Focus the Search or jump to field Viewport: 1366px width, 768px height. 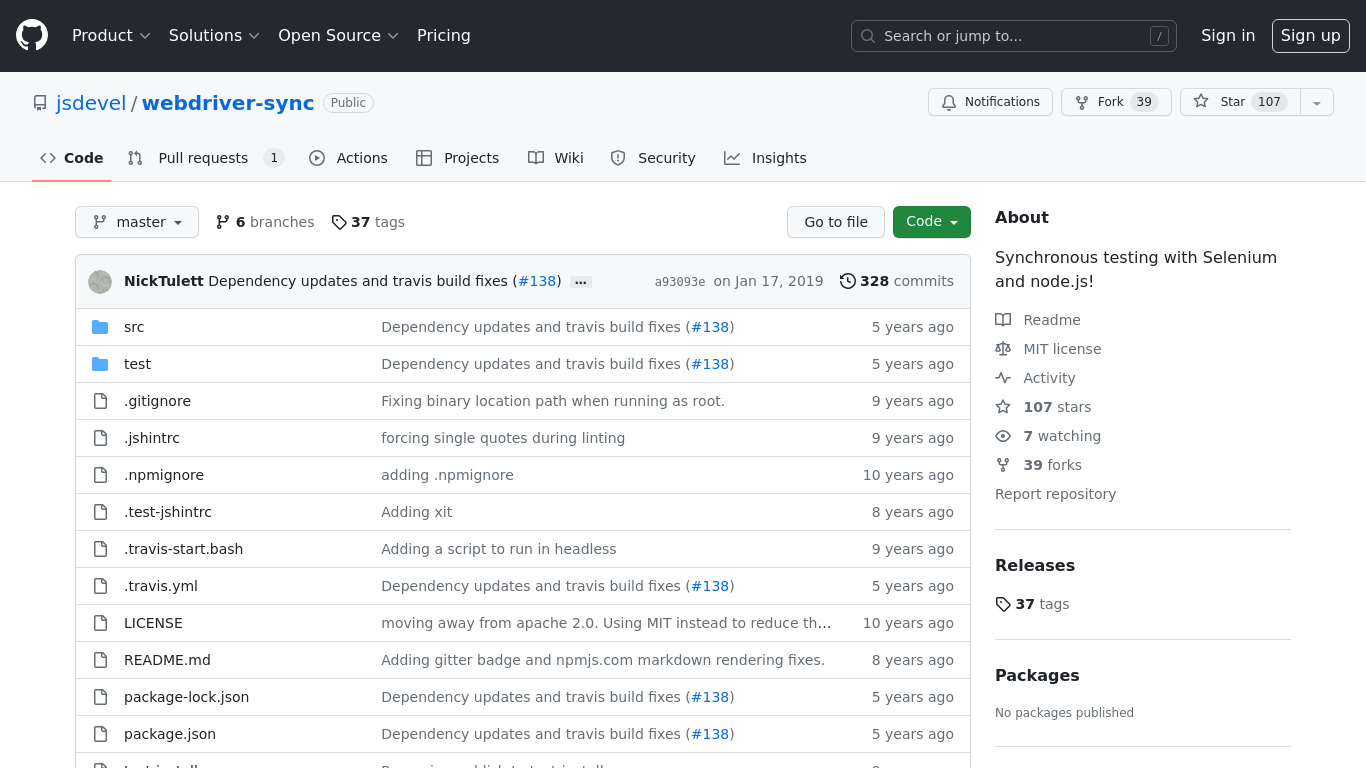pyautogui.click(x=1014, y=36)
